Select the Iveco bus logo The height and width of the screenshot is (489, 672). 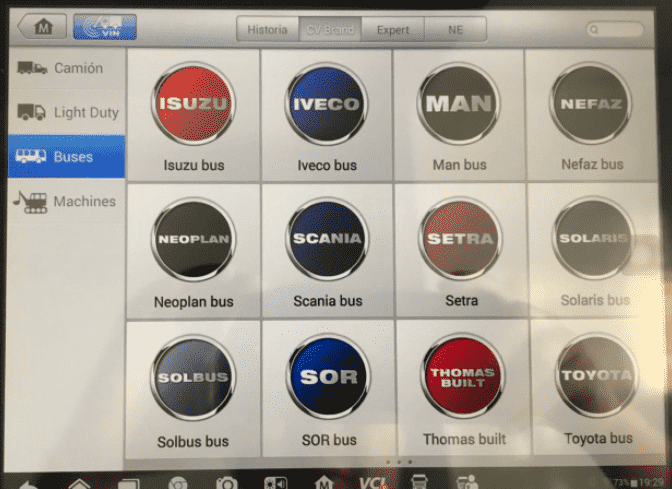(x=326, y=104)
